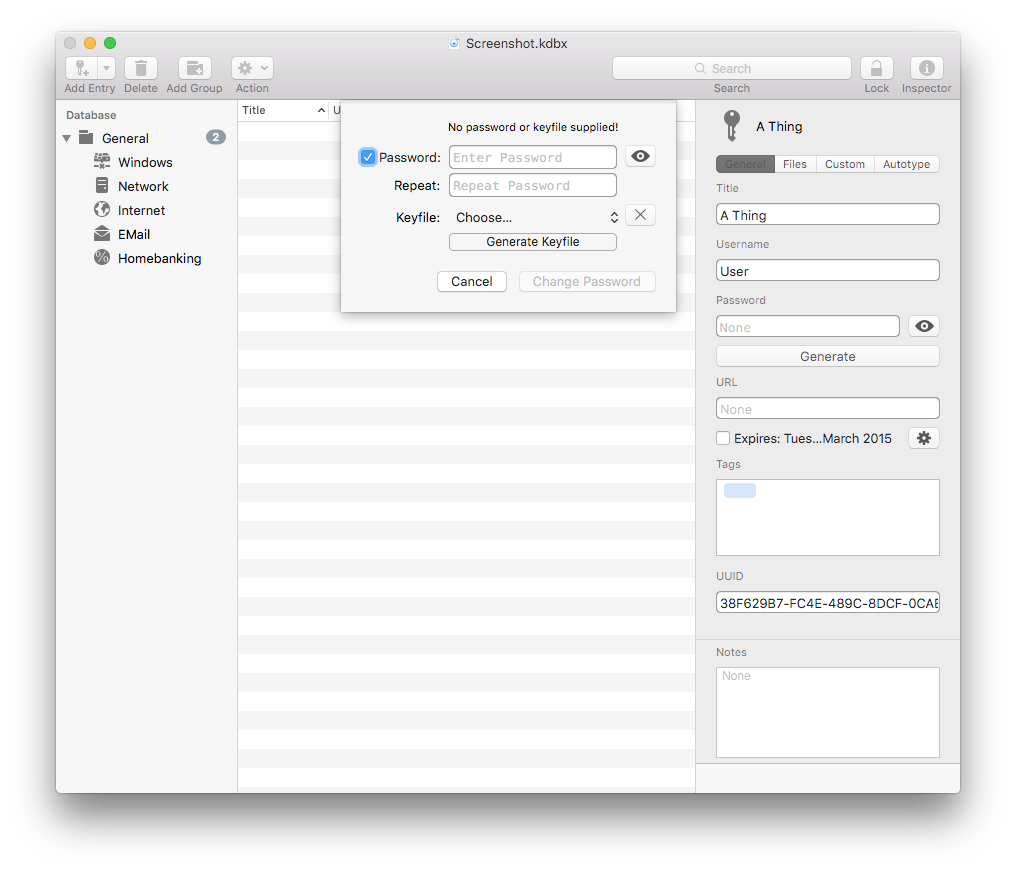1016x873 pixels.
Task: Uncheck the Password checkbox in dialog
Action: (x=368, y=157)
